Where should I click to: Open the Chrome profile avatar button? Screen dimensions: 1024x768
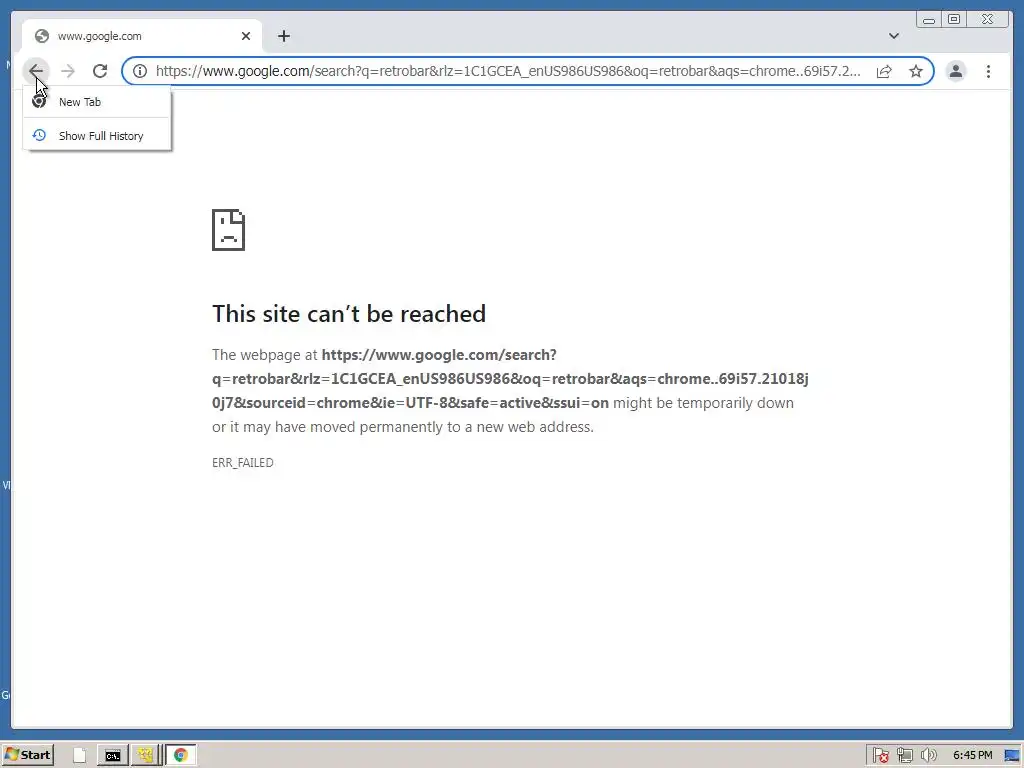coord(955,71)
